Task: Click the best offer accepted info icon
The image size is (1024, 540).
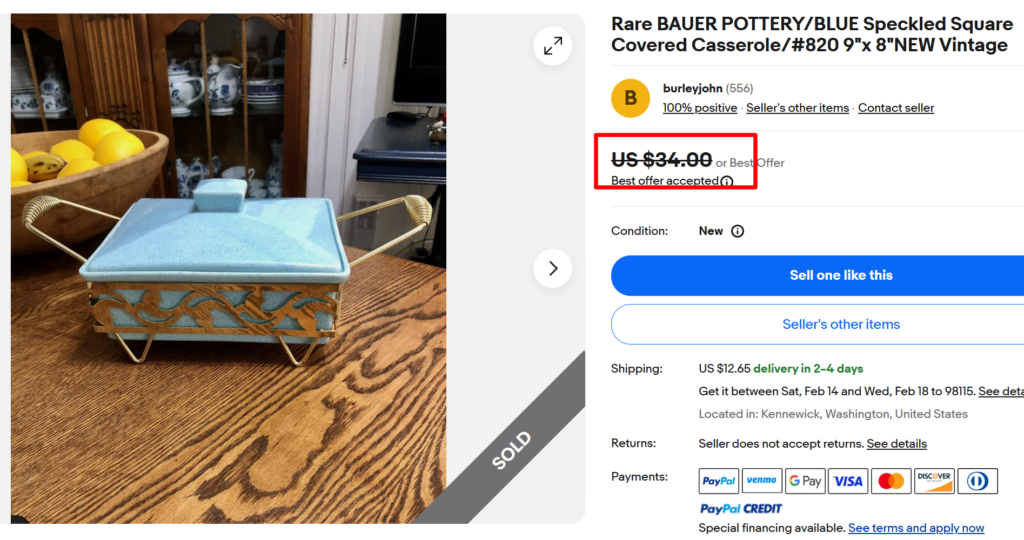Action: click(x=727, y=182)
